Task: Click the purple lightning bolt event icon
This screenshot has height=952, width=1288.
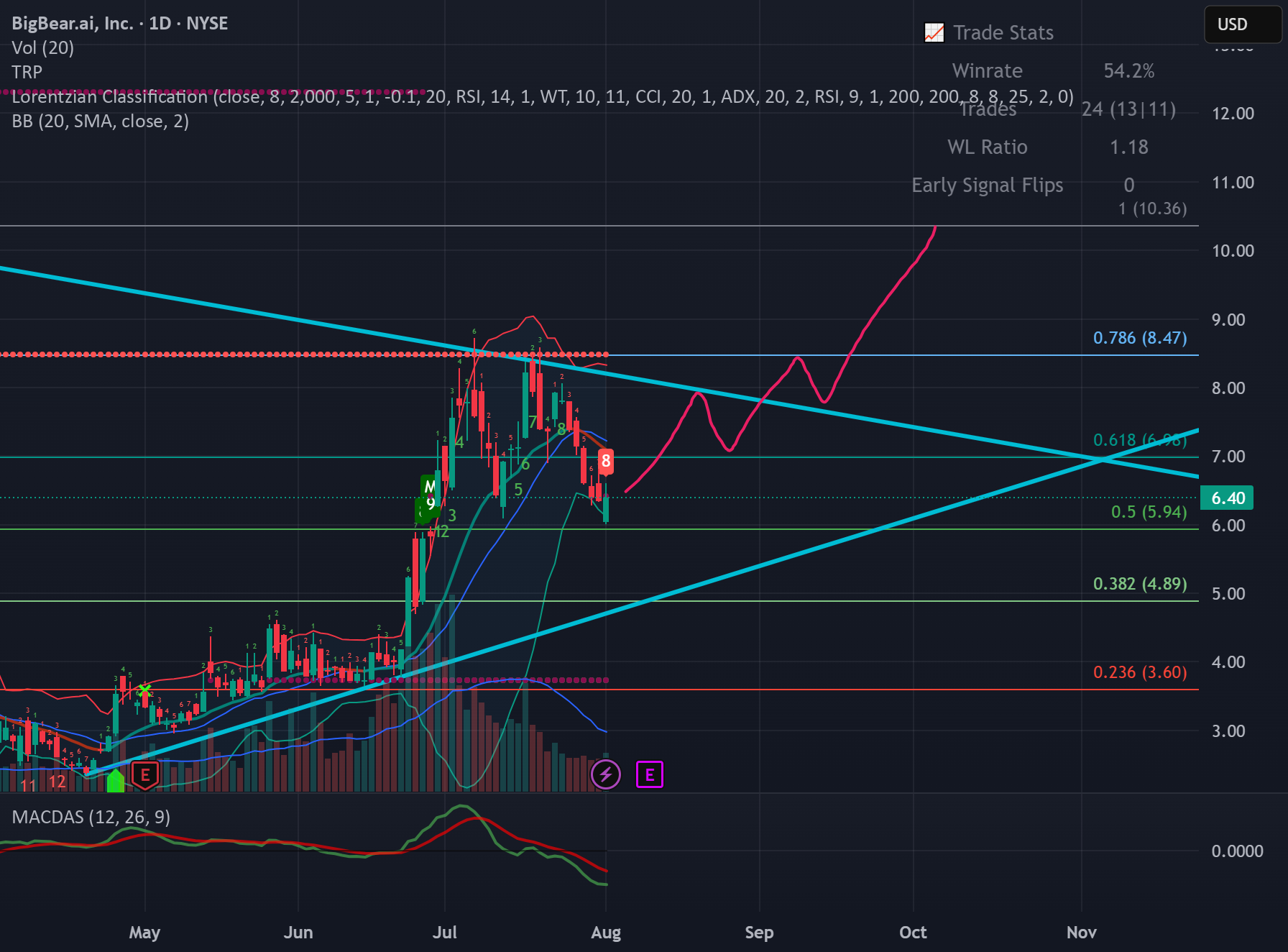Action: pyautogui.click(x=606, y=774)
